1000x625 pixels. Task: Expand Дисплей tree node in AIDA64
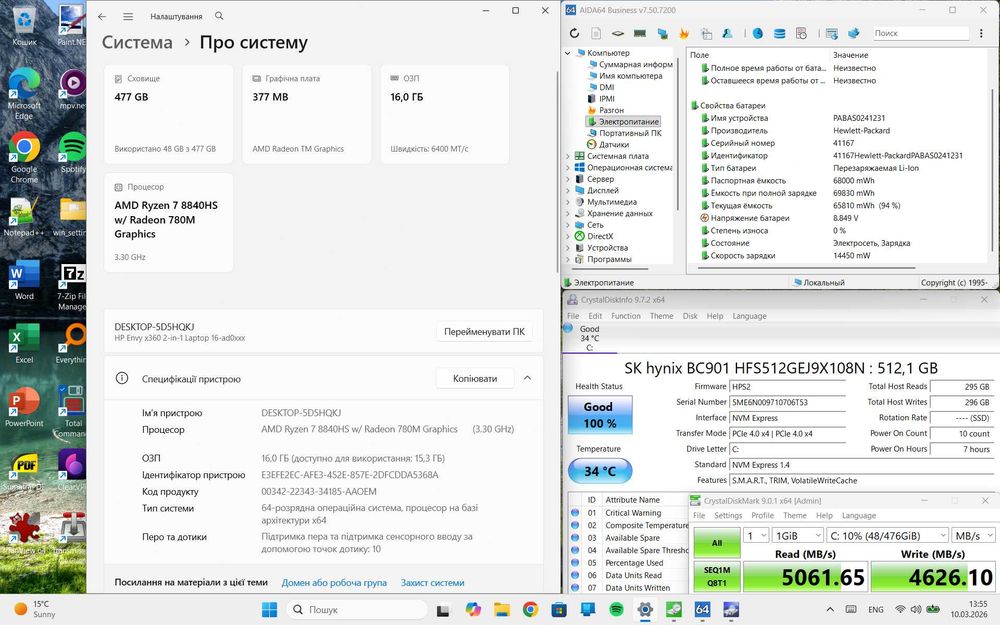(x=568, y=191)
